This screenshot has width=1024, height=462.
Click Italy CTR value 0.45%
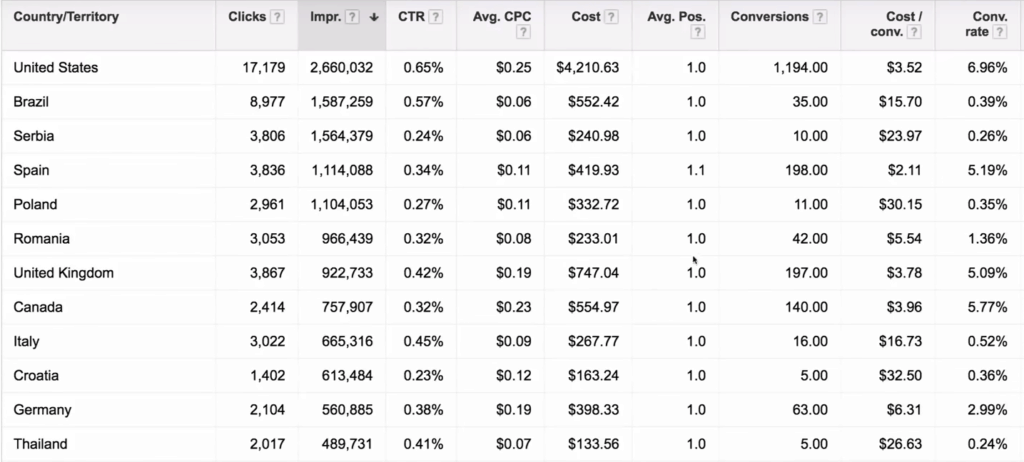[423, 341]
